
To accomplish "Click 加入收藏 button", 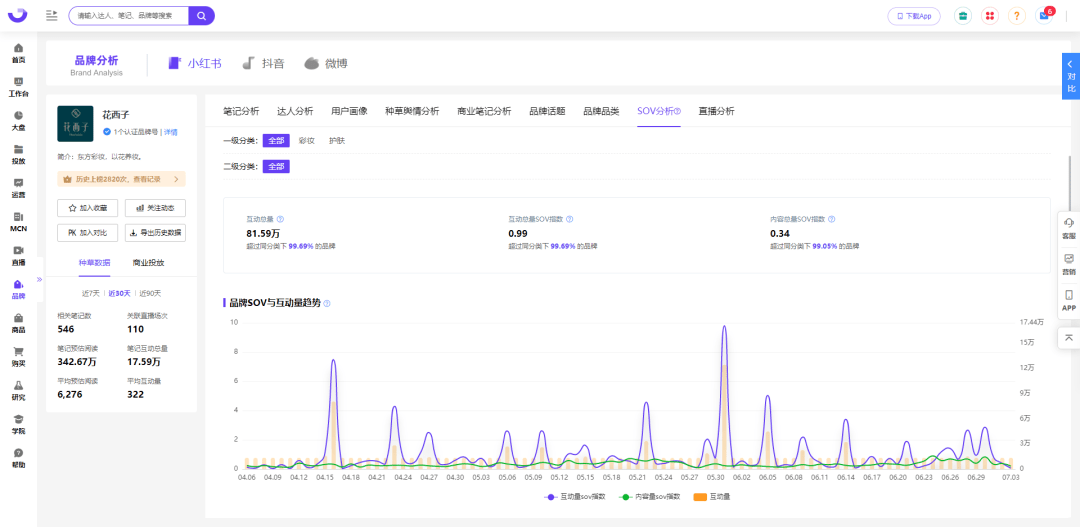I will 87,207.
